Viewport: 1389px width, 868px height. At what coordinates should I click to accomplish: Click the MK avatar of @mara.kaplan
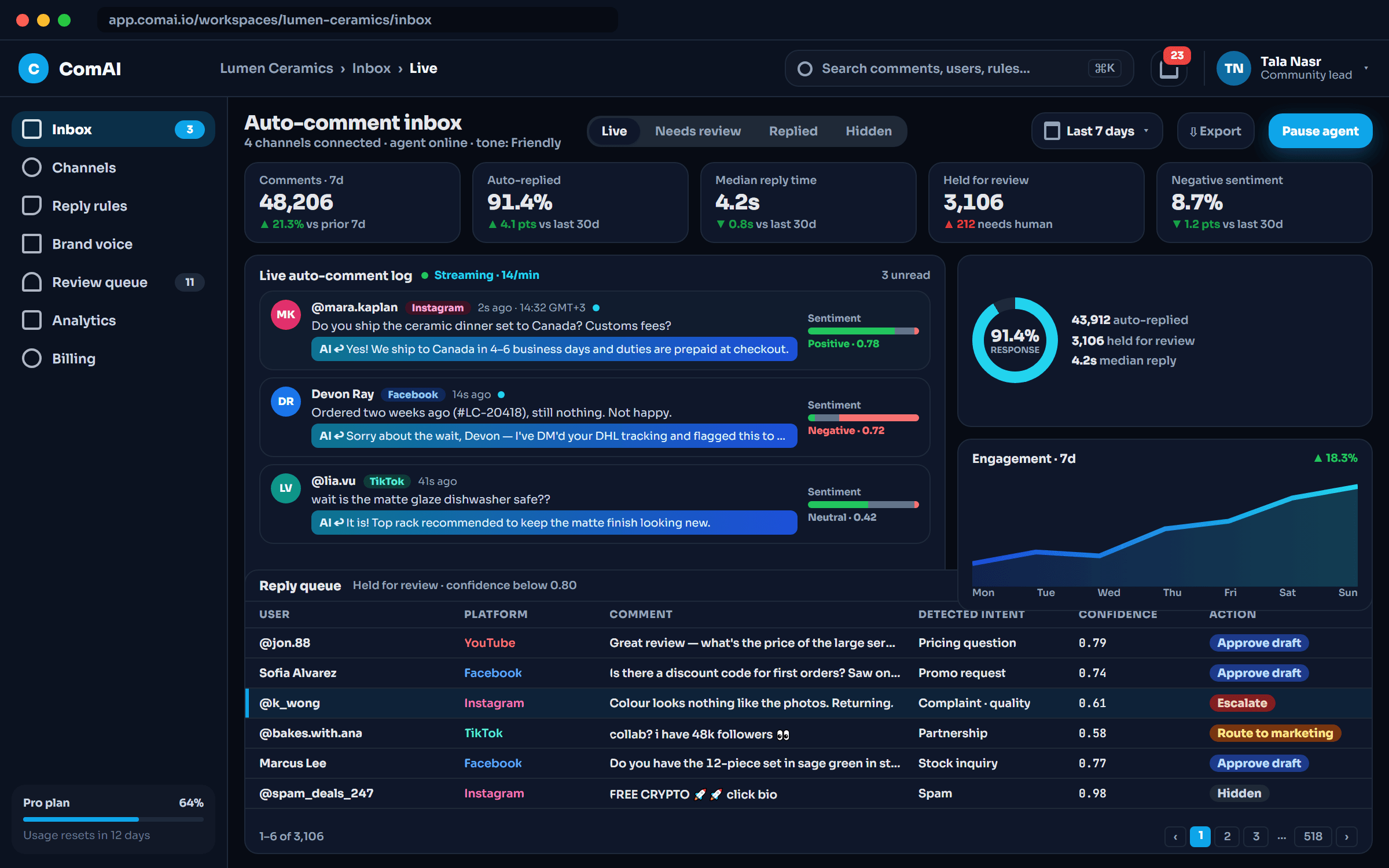click(x=286, y=314)
